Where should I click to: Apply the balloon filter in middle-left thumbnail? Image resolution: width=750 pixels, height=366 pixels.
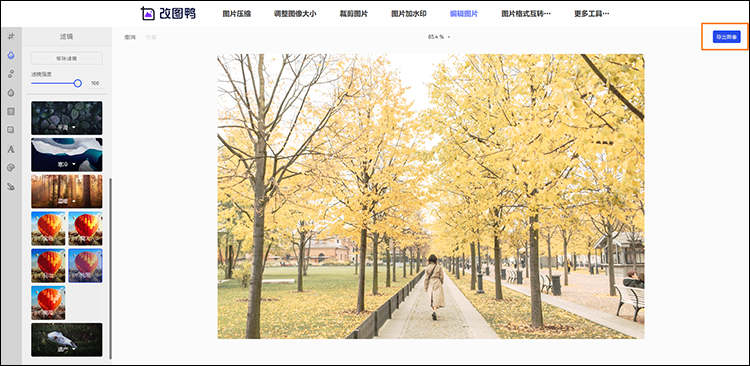[x=48, y=265]
